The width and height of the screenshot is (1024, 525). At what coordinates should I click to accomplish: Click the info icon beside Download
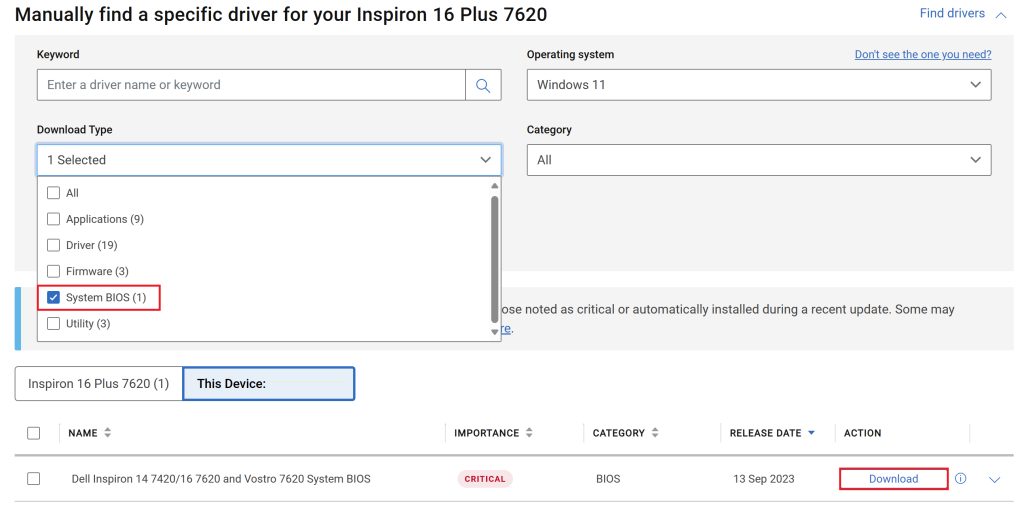coord(961,479)
